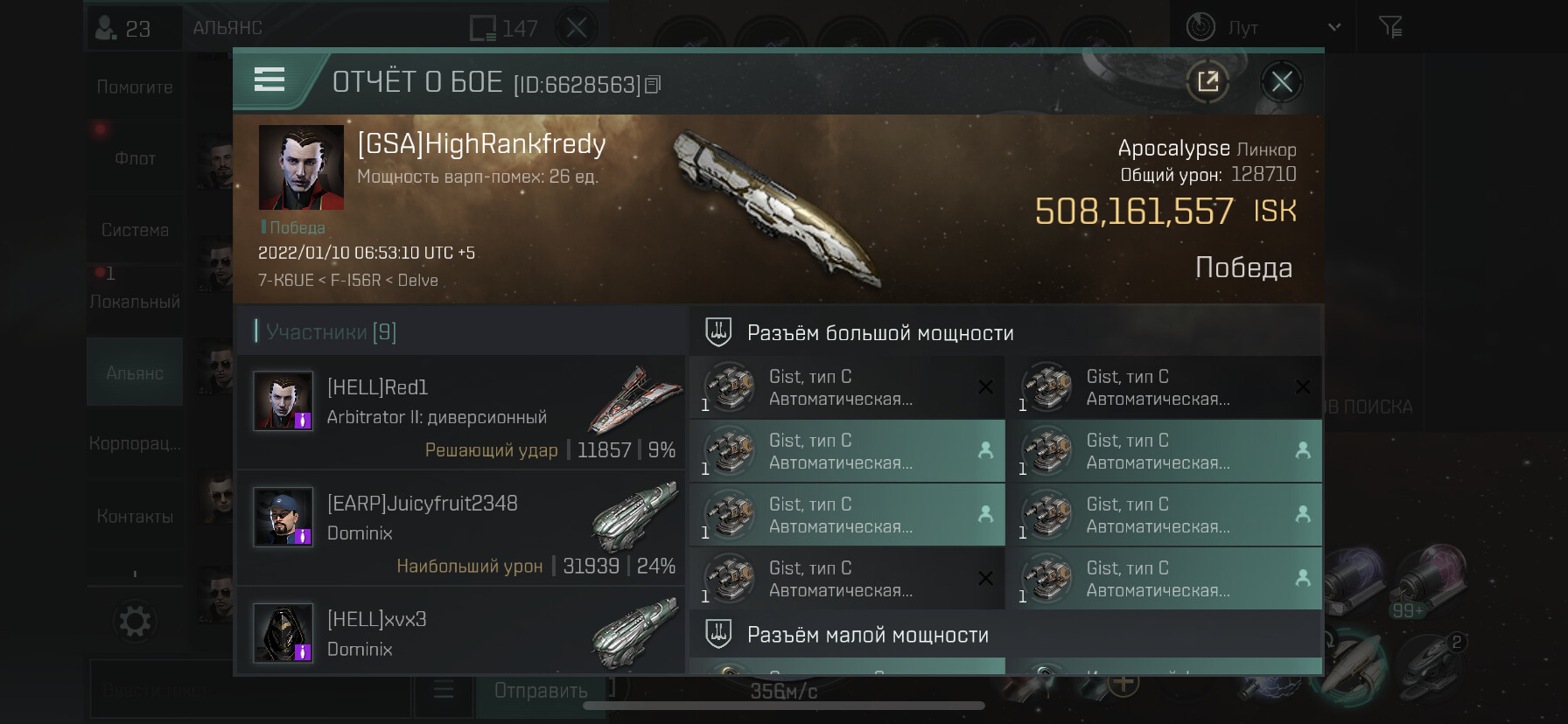Viewport: 1568px width, 724px height.
Task: Switch to the Флот chat tab
Action: tap(135, 158)
